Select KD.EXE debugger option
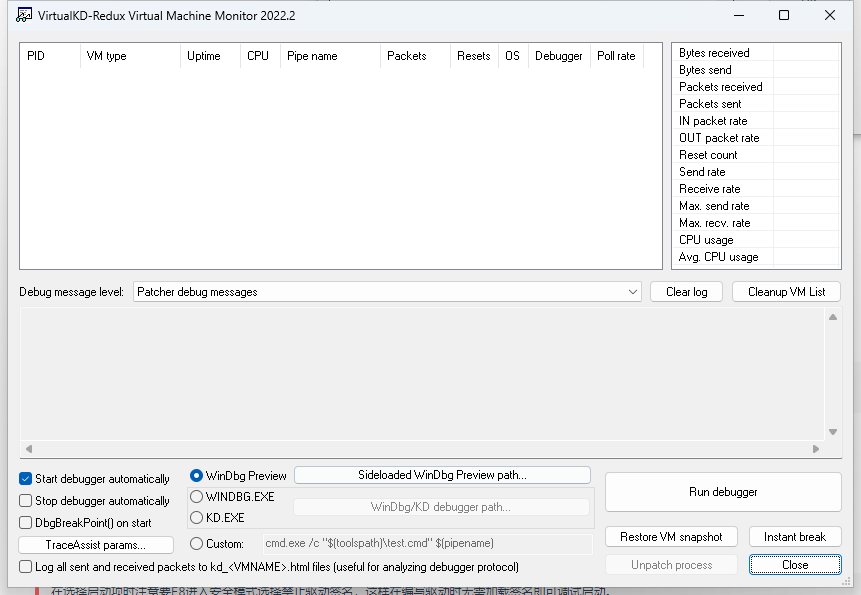Screen dimensions: 861x595 197,518
